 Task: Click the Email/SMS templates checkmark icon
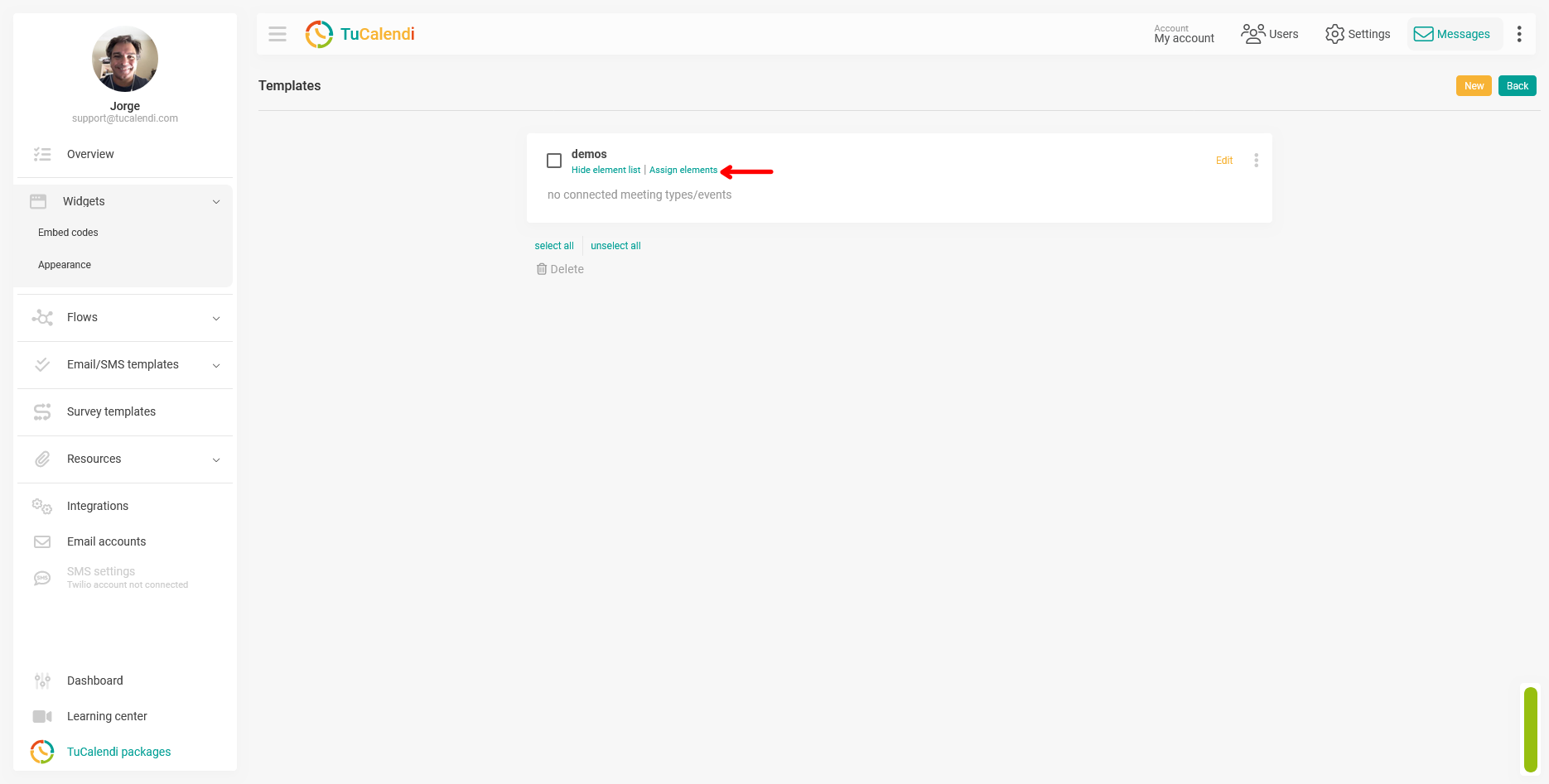42,364
